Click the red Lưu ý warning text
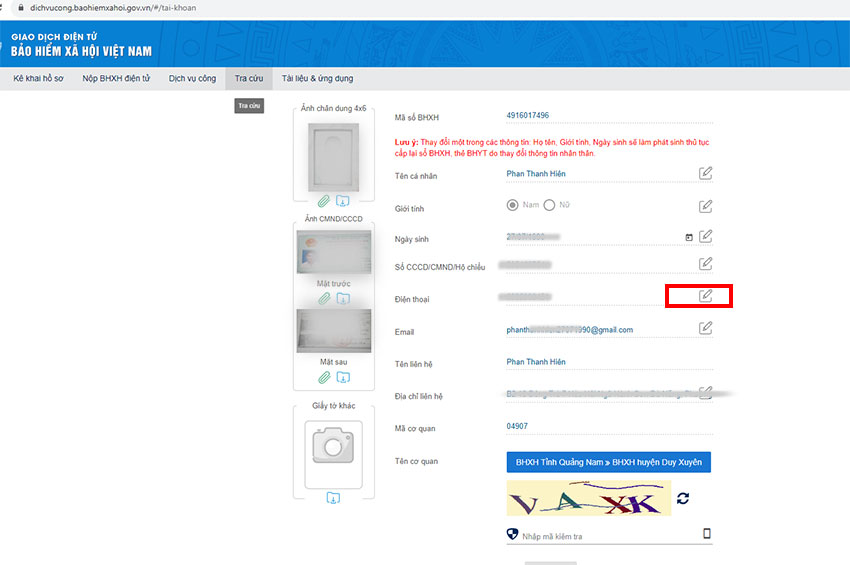The width and height of the screenshot is (850, 565). click(552, 147)
